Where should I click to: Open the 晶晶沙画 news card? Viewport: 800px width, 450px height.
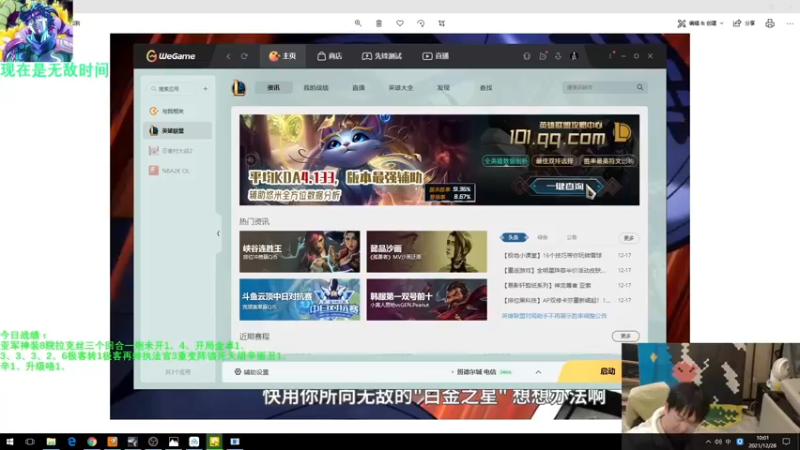click(x=427, y=252)
